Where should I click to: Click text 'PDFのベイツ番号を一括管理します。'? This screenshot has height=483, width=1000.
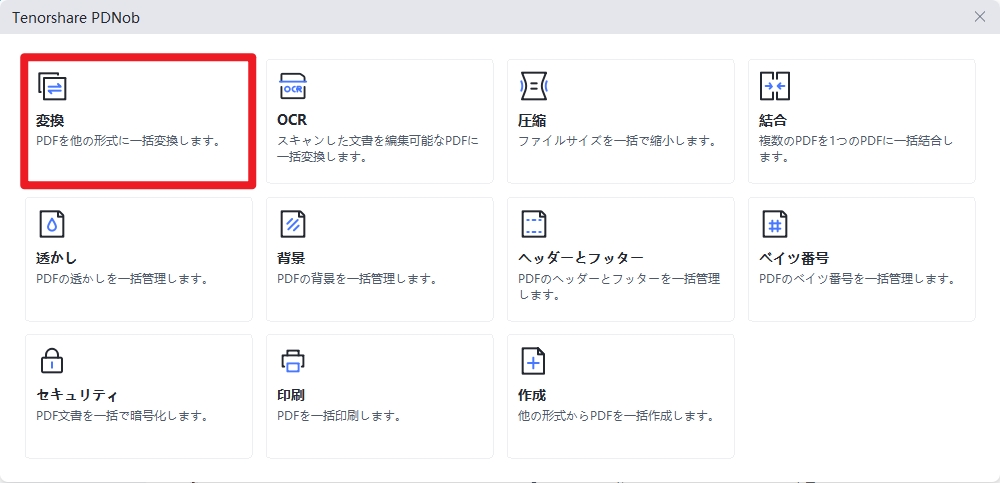[857, 279]
